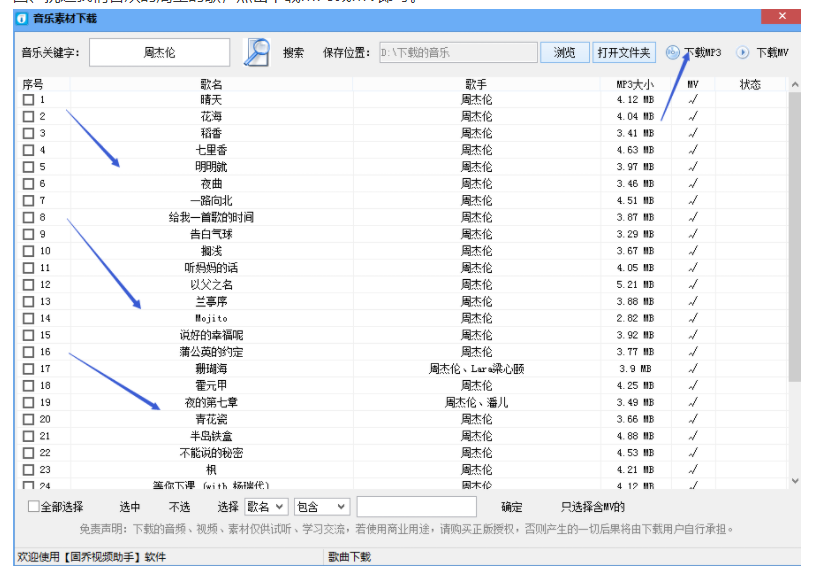Click the 不选 deselect option

coord(179,507)
